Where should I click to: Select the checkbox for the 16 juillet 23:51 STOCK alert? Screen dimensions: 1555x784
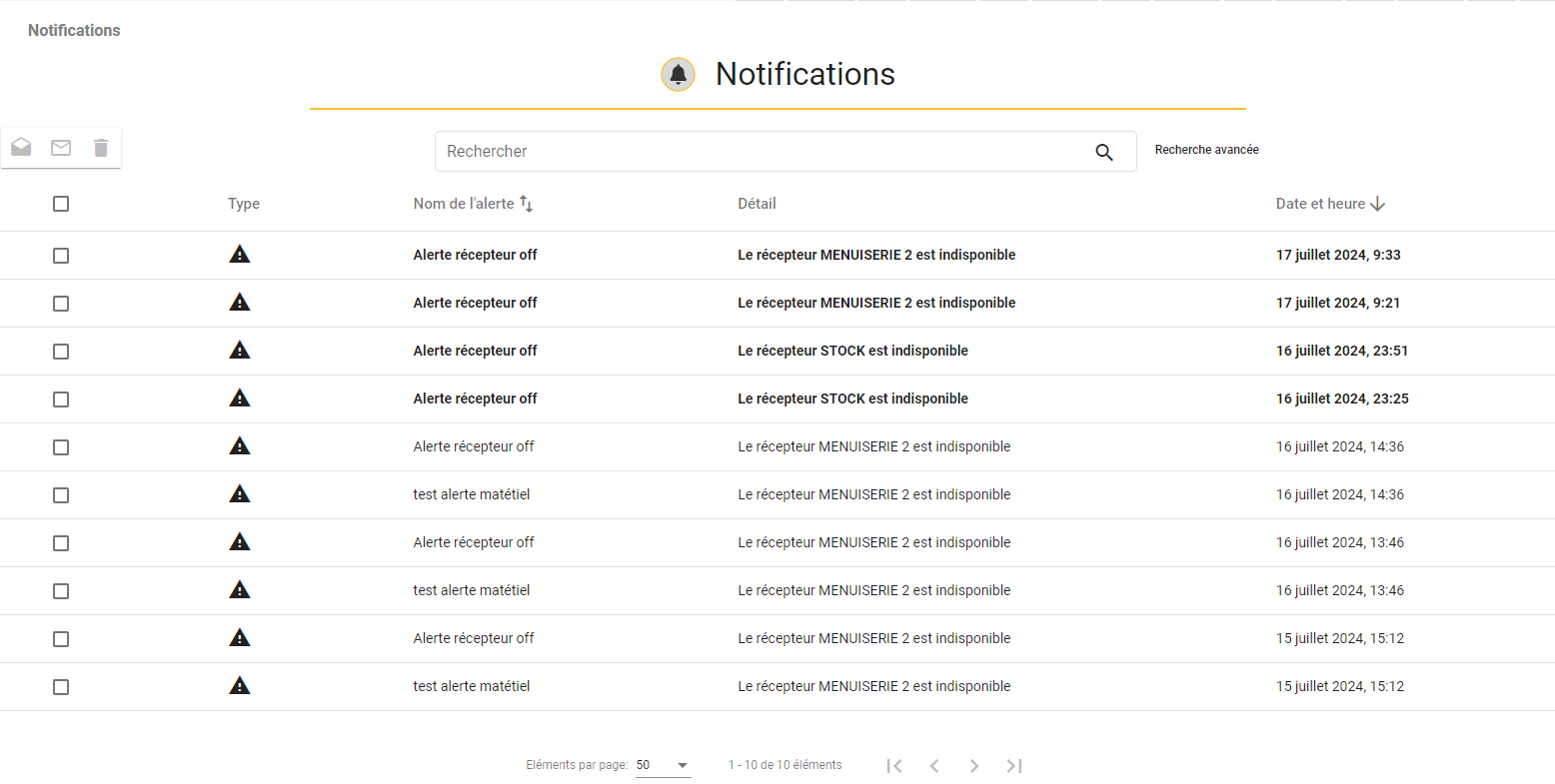click(61, 352)
